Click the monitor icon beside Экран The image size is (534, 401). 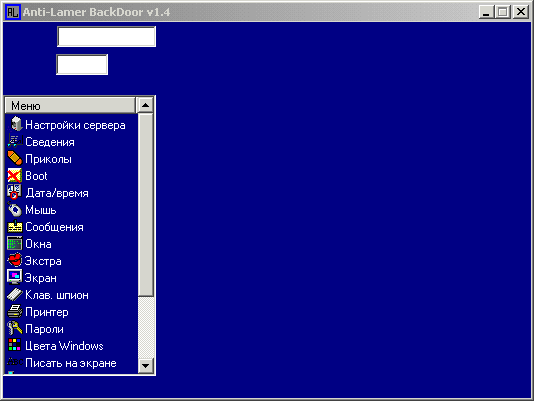pos(15,277)
